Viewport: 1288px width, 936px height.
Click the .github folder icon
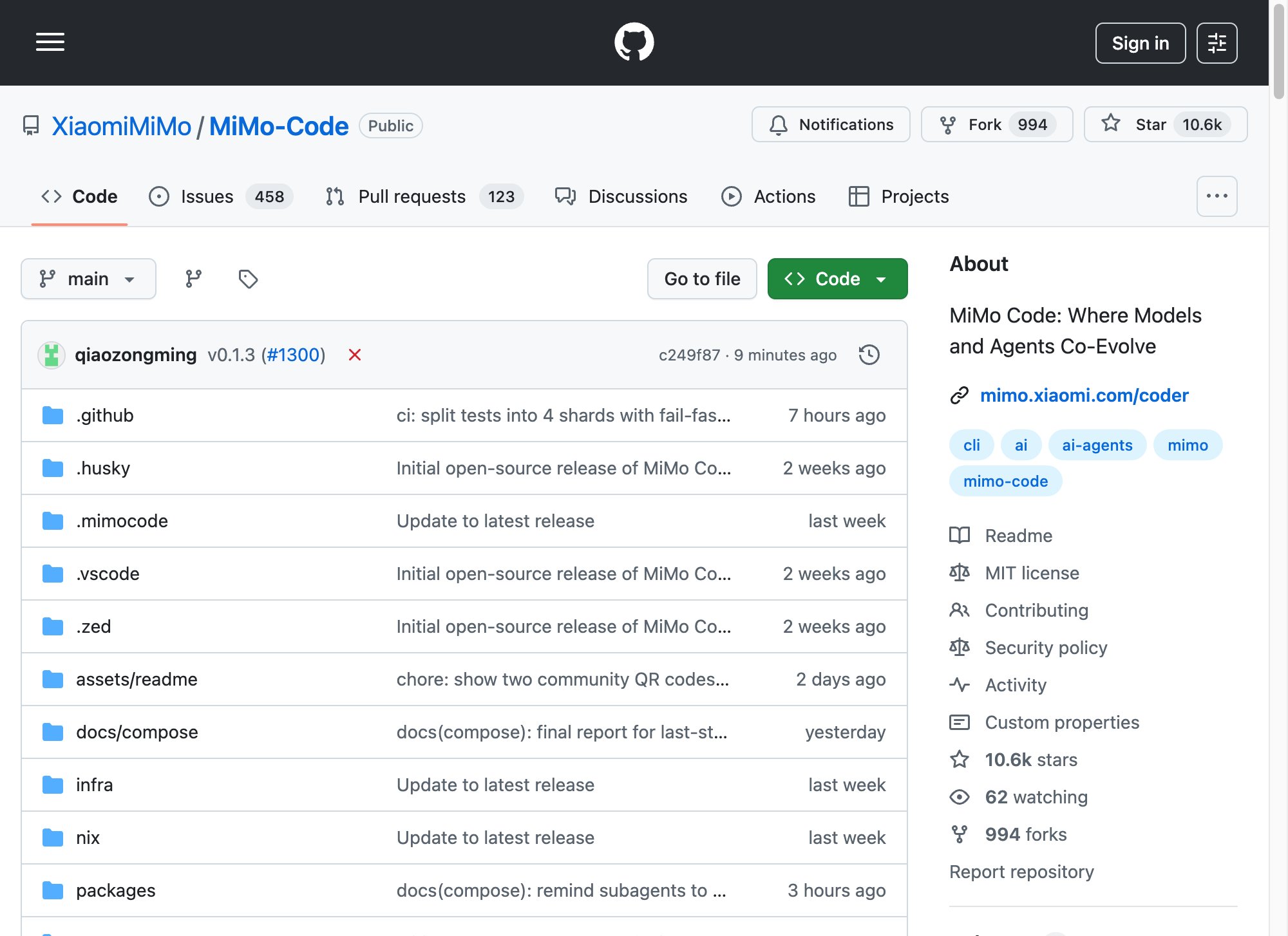pyautogui.click(x=53, y=415)
